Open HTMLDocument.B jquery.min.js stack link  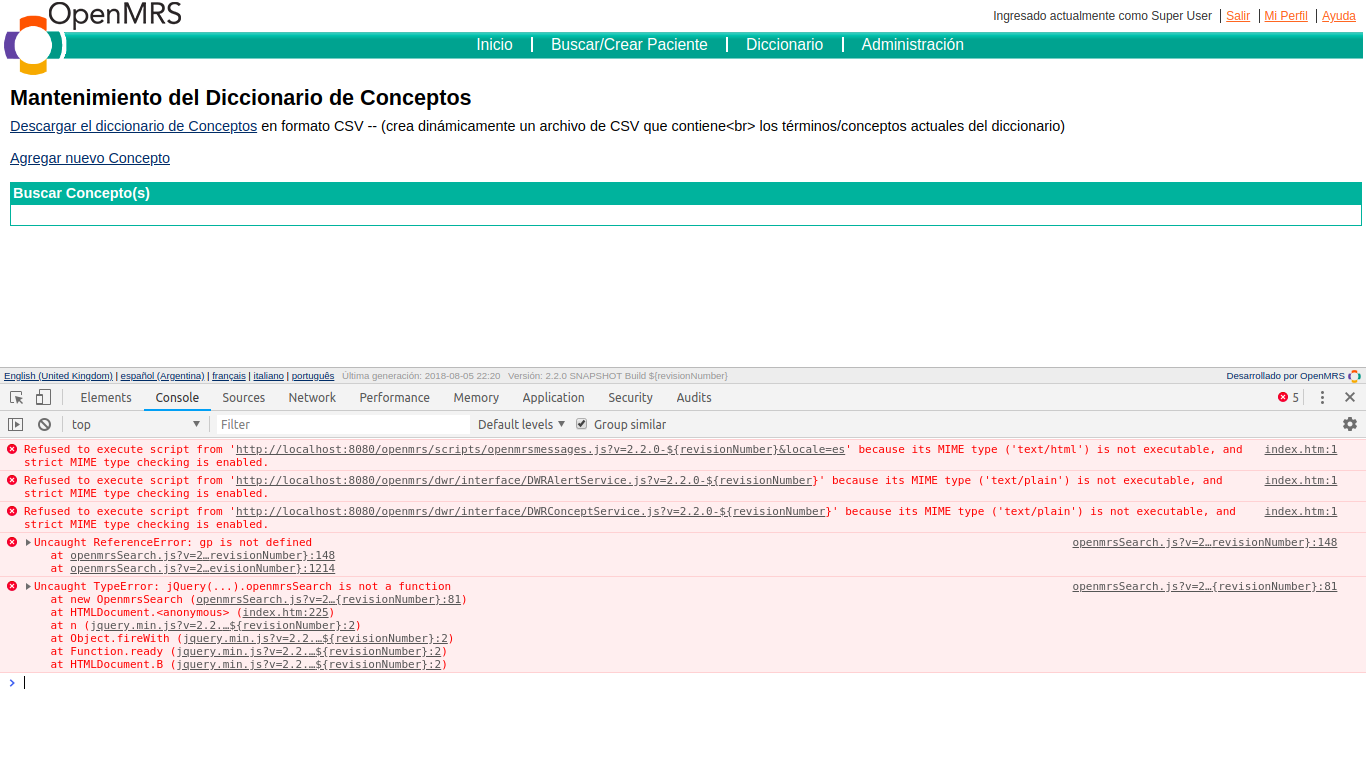tap(308, 664)
